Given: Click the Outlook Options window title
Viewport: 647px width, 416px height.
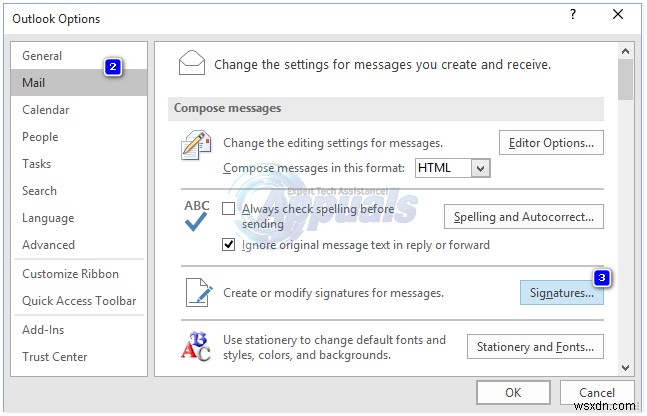Looking at the screenshot, I should pyautogui.click(x=56, y=19).
